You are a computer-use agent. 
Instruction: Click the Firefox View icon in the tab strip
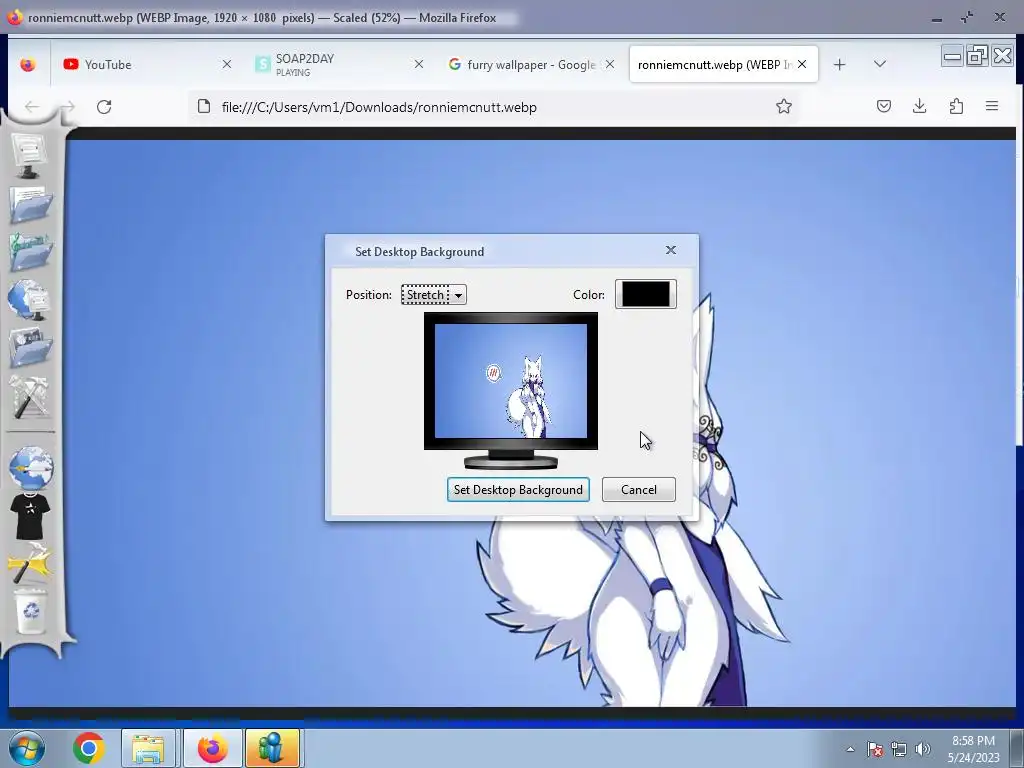click(27, 64)
